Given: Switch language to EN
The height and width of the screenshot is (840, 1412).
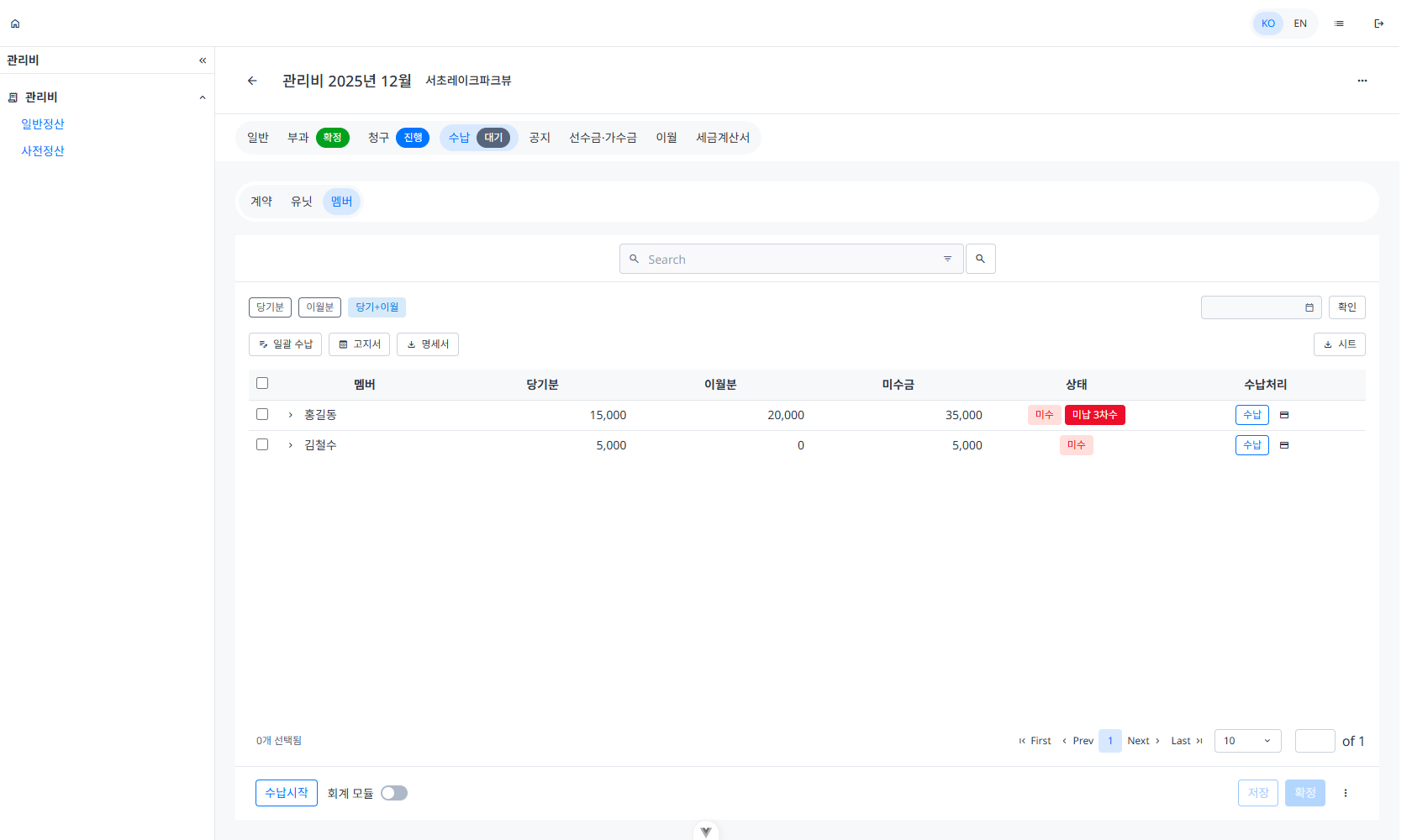Looking at the screenshot, I should tap(1300, 24).
